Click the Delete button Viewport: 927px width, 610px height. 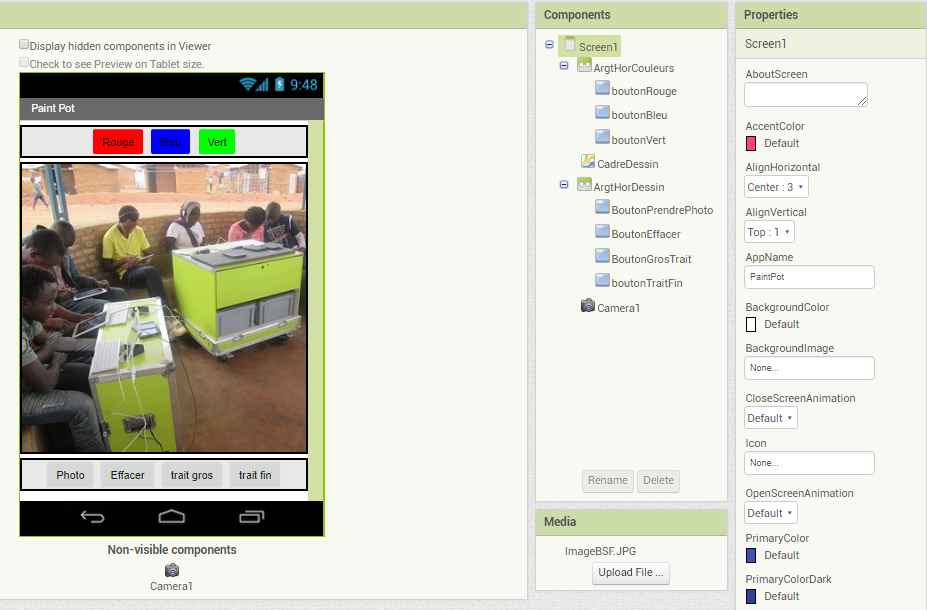coord(658,481)
